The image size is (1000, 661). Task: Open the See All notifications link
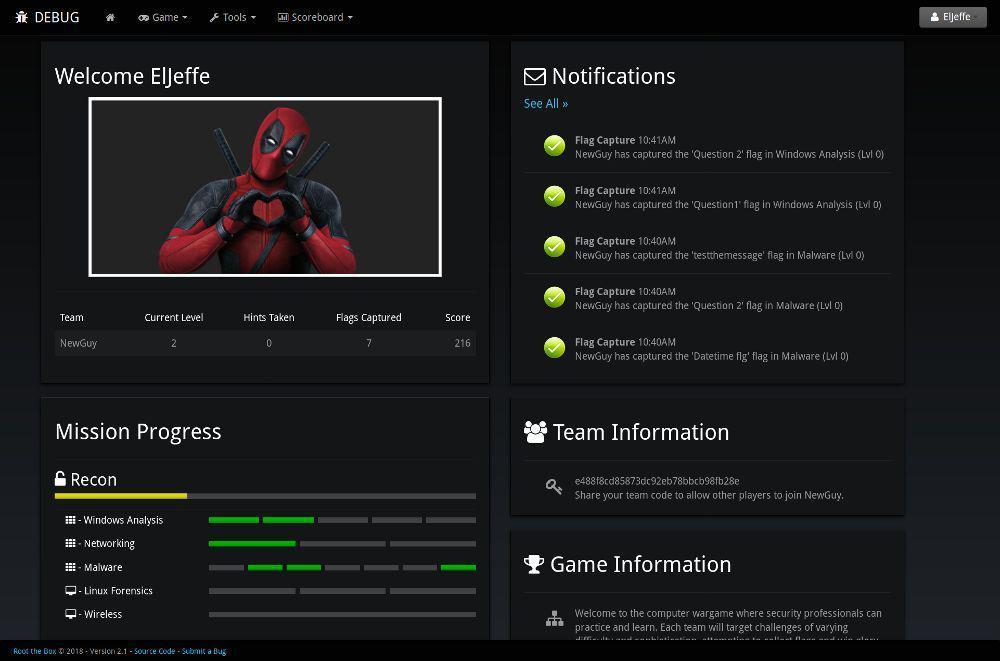[x=545, y=103]
